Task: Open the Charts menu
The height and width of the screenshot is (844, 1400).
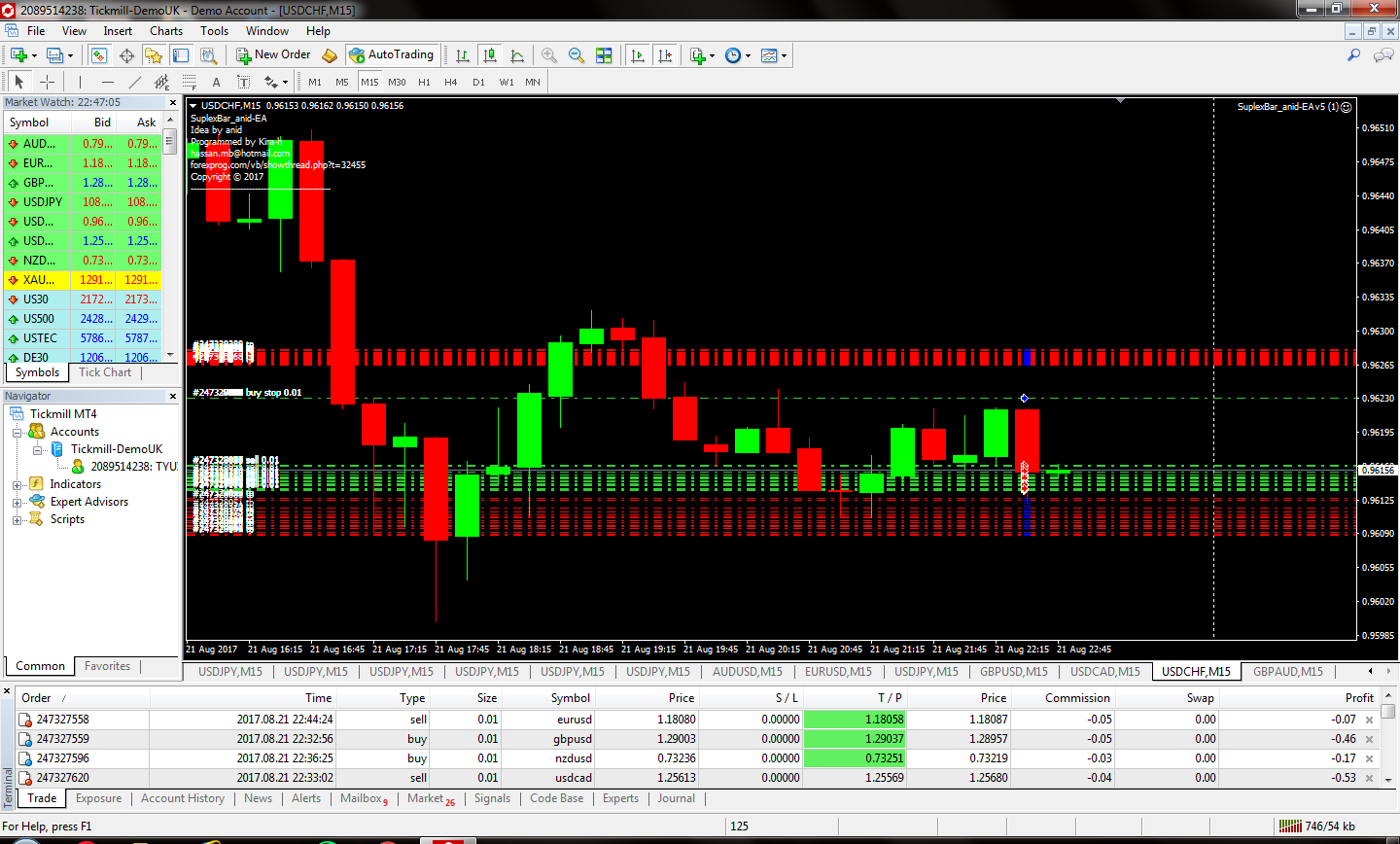Action: pyautogui.click(x=166, y=31)
